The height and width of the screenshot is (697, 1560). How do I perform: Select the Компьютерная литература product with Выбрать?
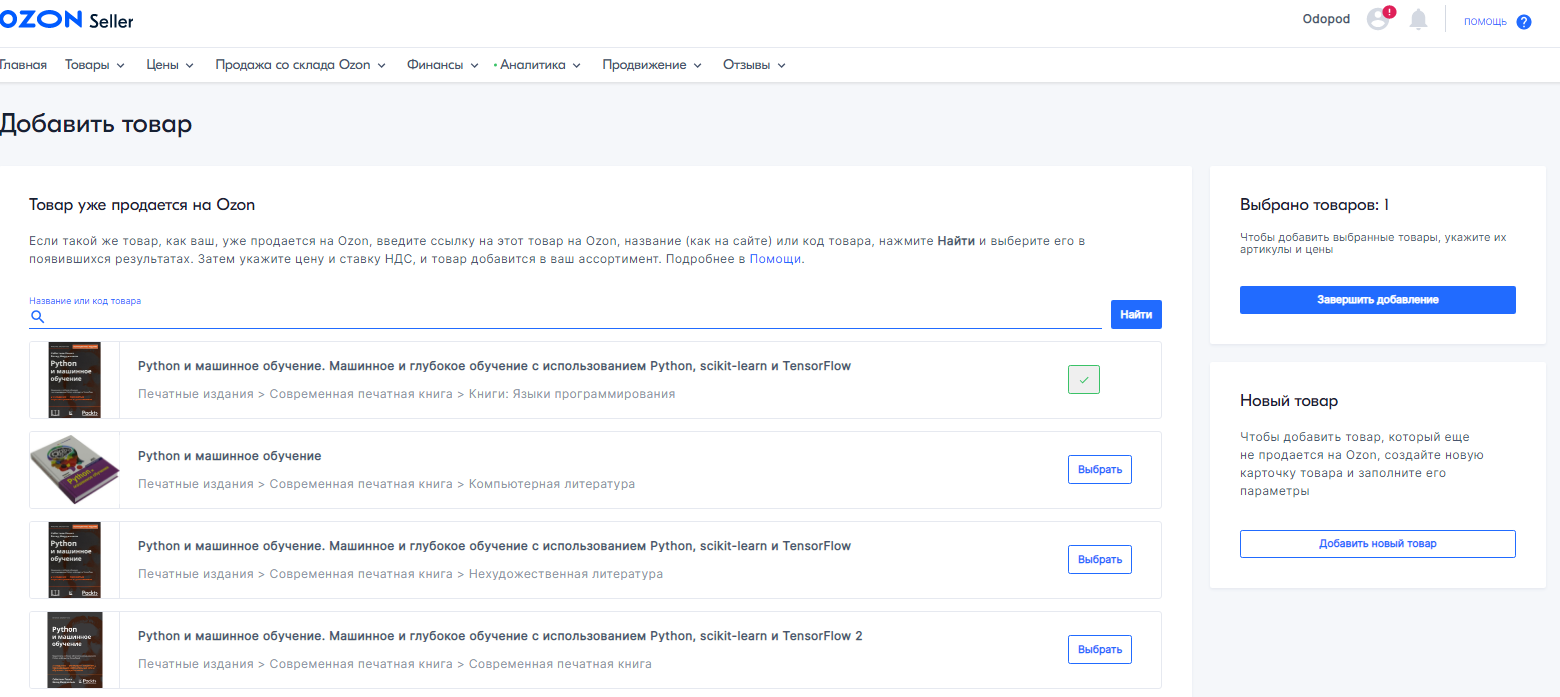tap(1100, 470)
